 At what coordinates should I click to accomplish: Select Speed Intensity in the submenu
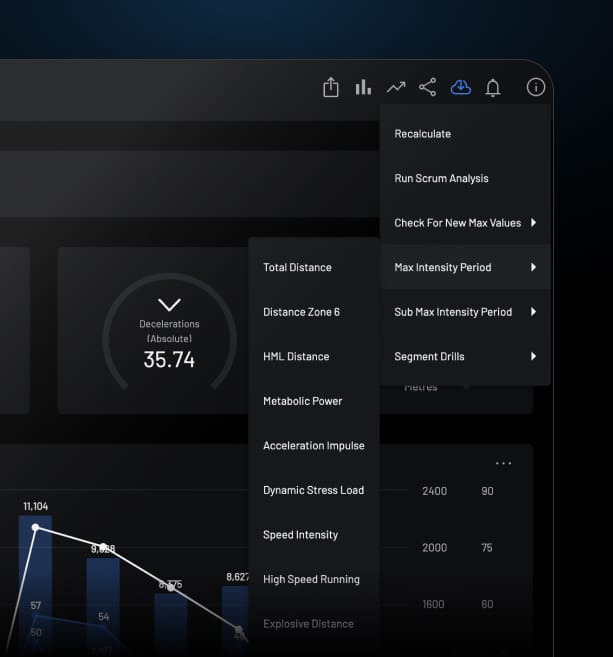point(314,535)
